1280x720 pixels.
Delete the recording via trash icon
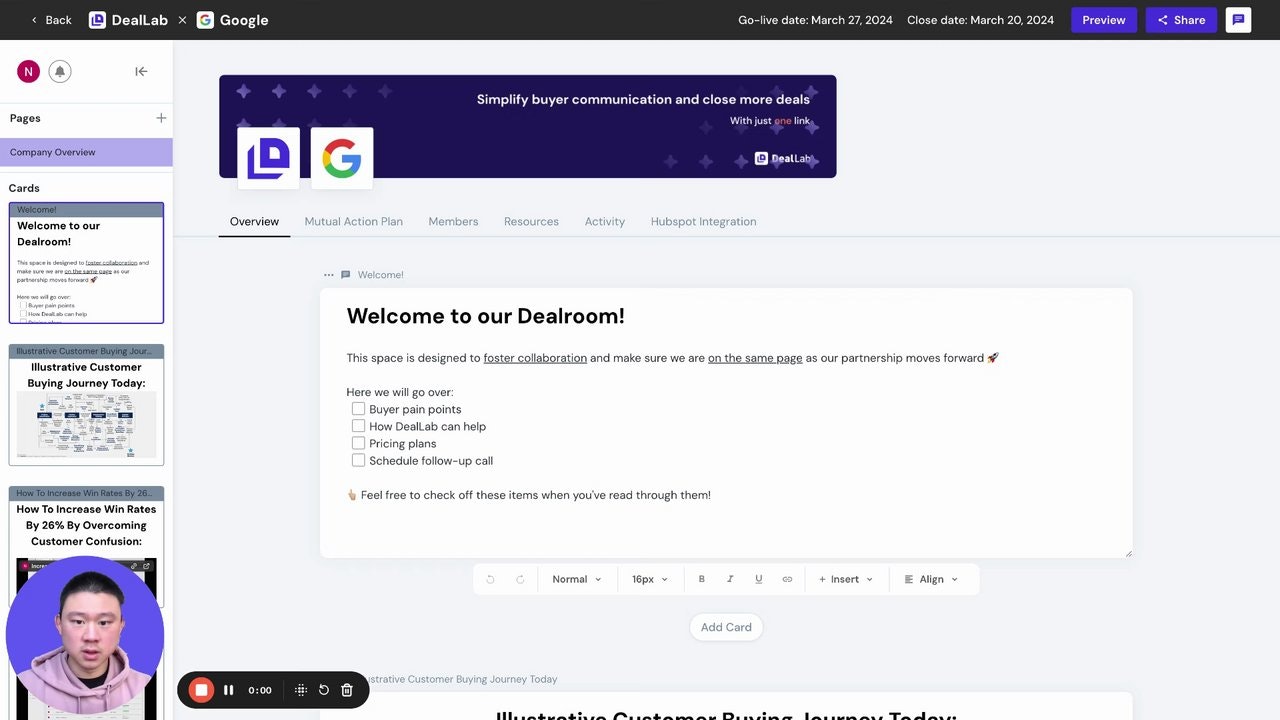coord(346,689)
